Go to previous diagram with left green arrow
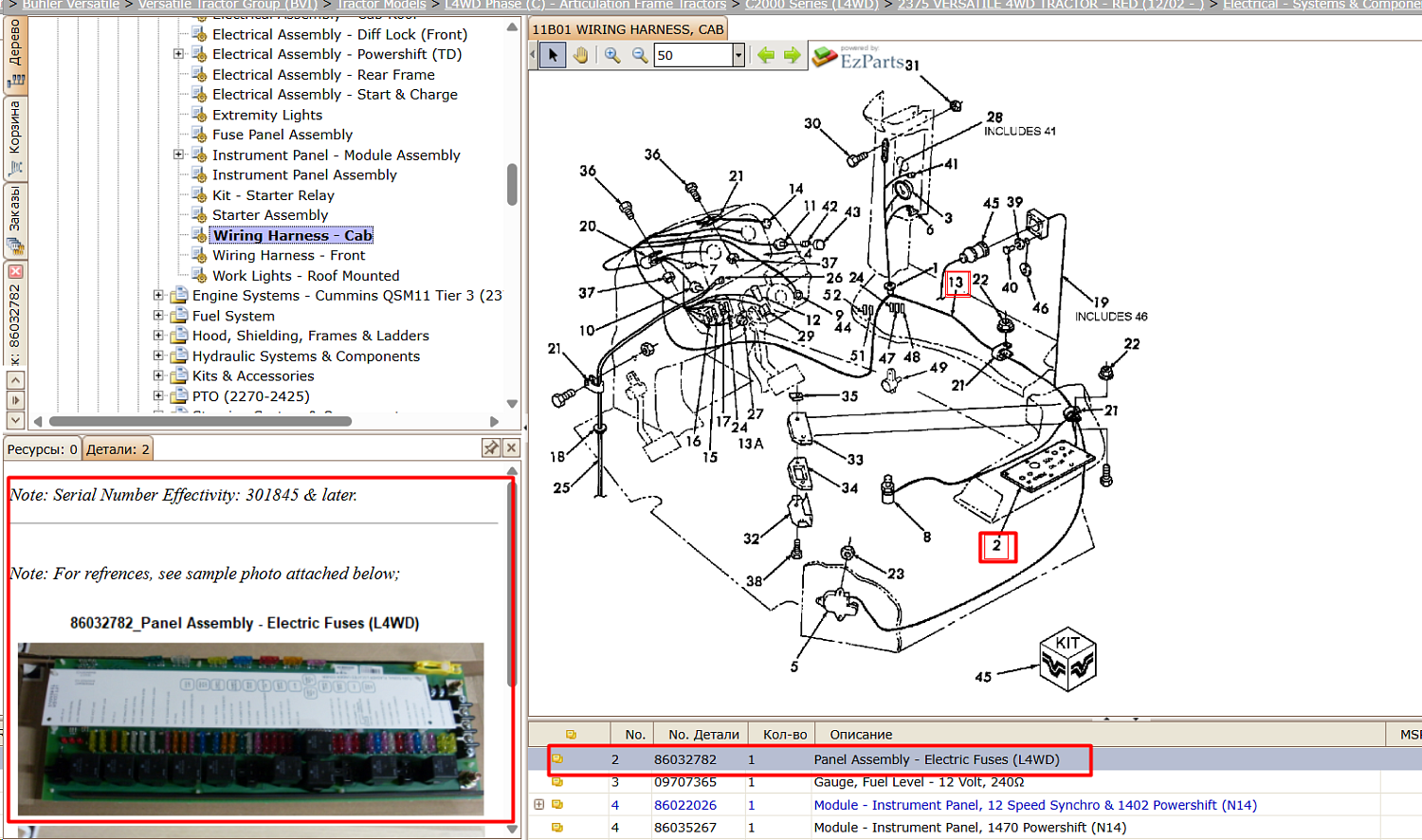Image resolution: width=1422 pixels, height=840 pixels. coord(766,55)
